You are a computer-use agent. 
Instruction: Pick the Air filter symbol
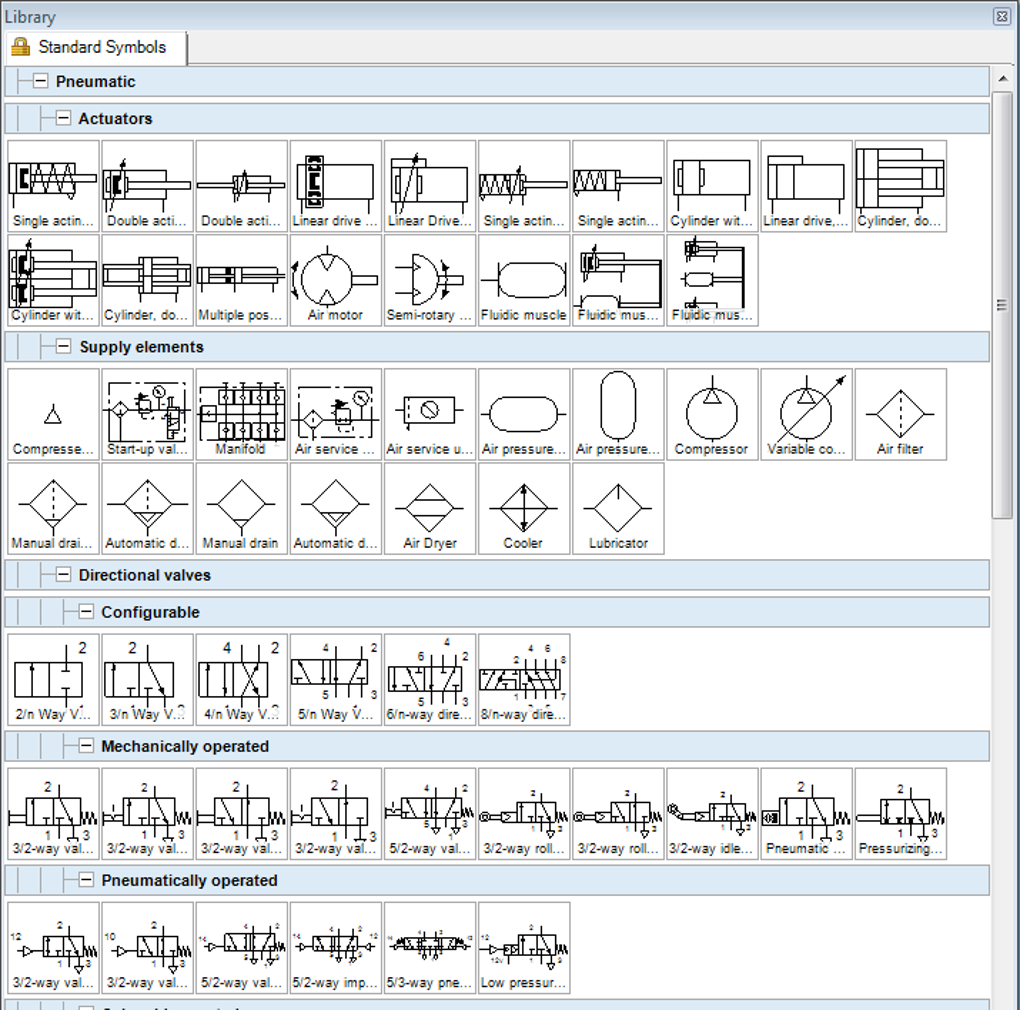(899, 414)
